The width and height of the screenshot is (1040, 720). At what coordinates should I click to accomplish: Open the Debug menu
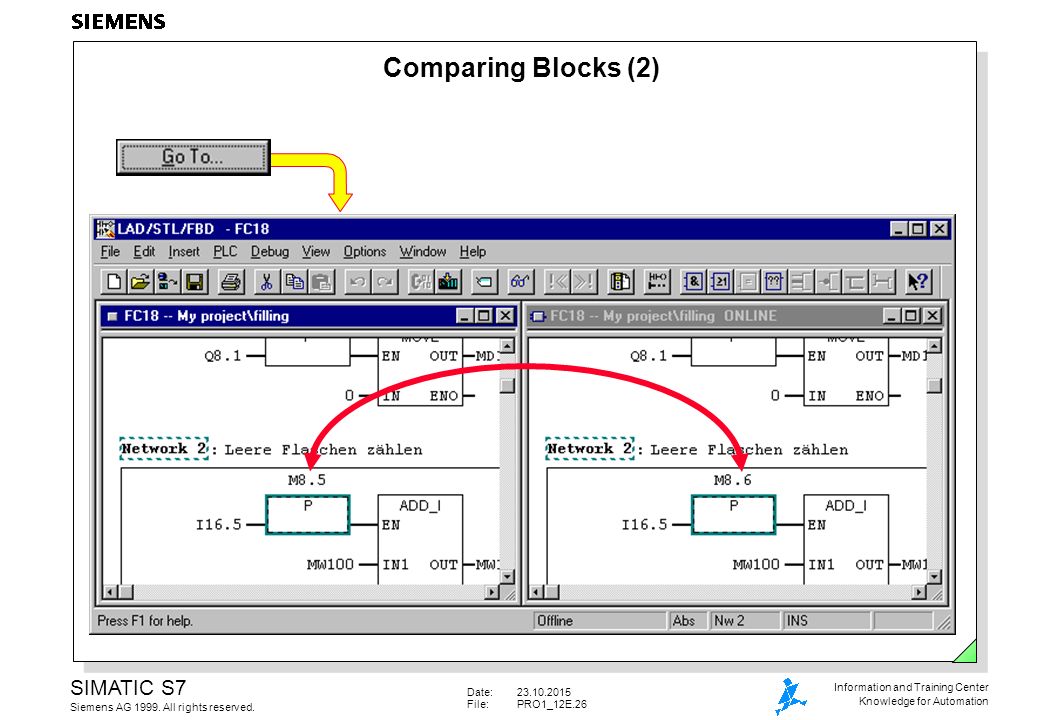269,252
